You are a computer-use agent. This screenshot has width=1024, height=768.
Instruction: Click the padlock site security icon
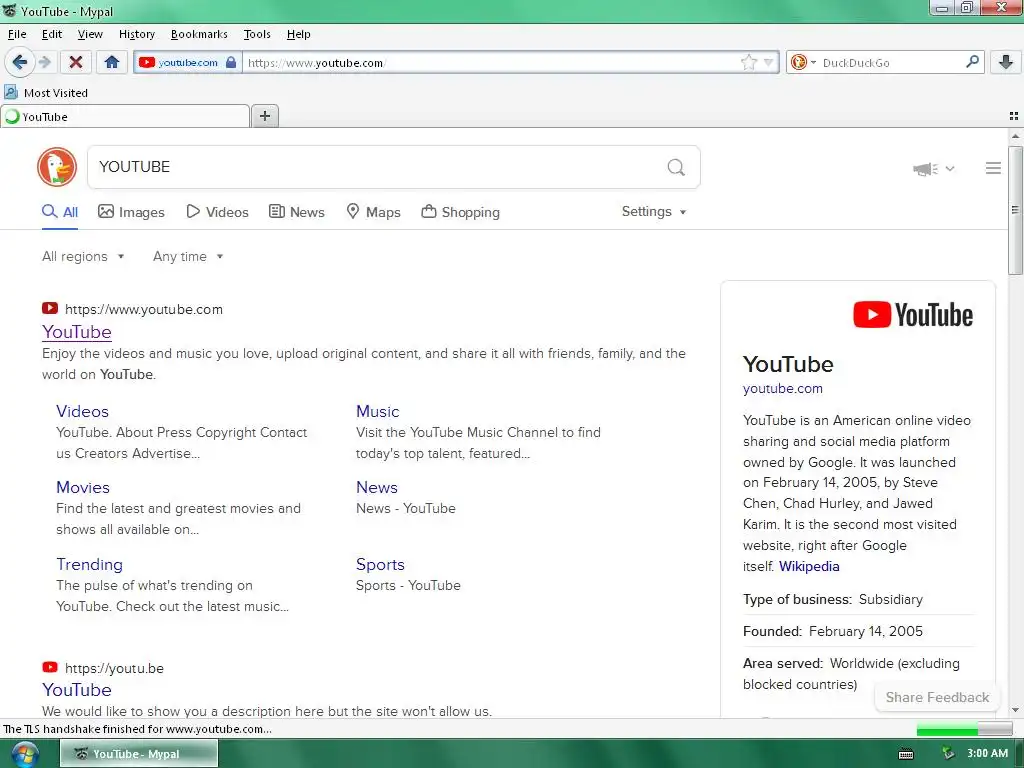231,63
